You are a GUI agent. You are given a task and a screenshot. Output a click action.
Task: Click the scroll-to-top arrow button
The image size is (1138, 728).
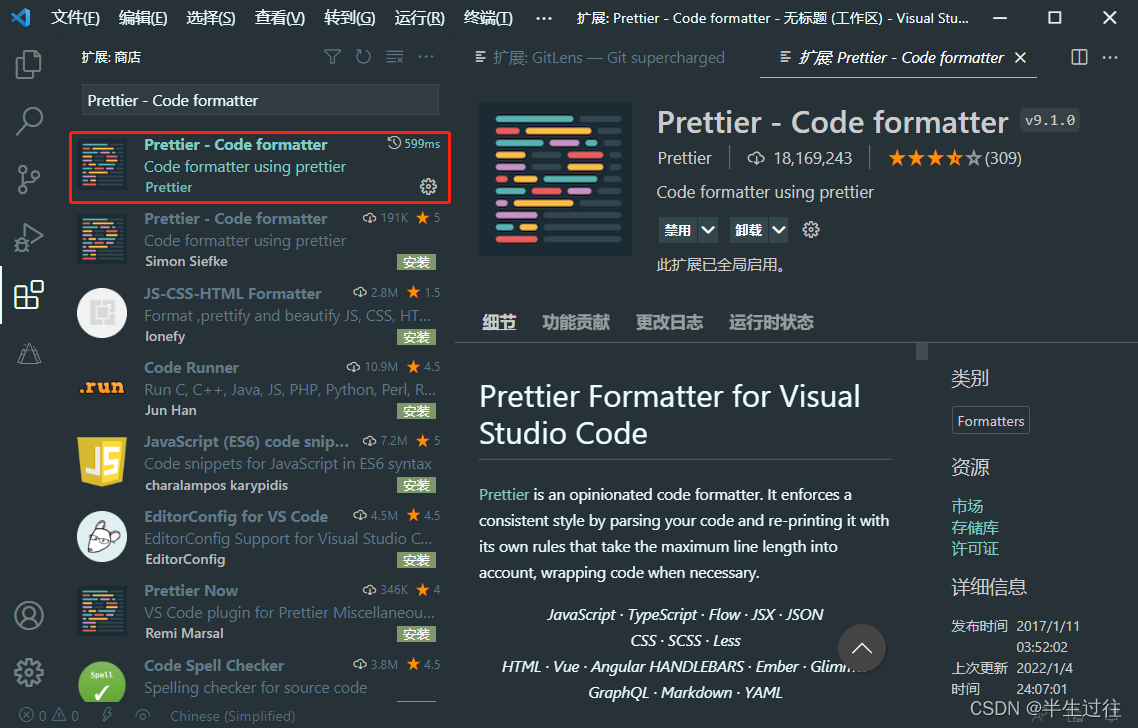(x=861, y=648)
